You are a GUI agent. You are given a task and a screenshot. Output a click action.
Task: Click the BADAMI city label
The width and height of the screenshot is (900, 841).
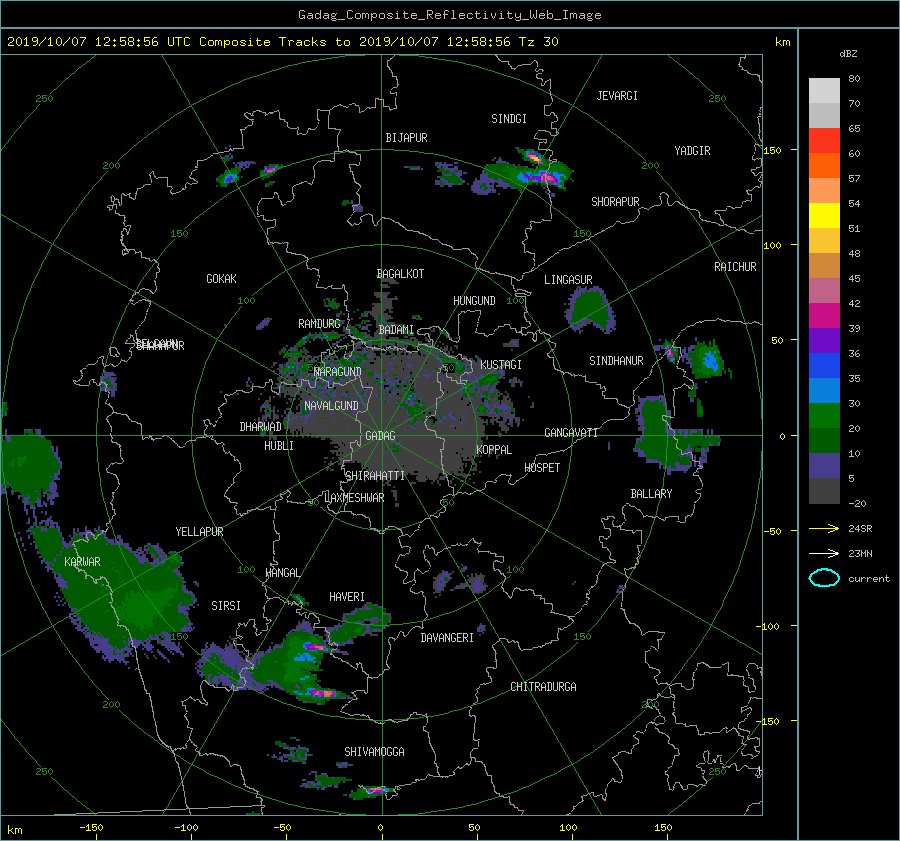coord(396,330)
